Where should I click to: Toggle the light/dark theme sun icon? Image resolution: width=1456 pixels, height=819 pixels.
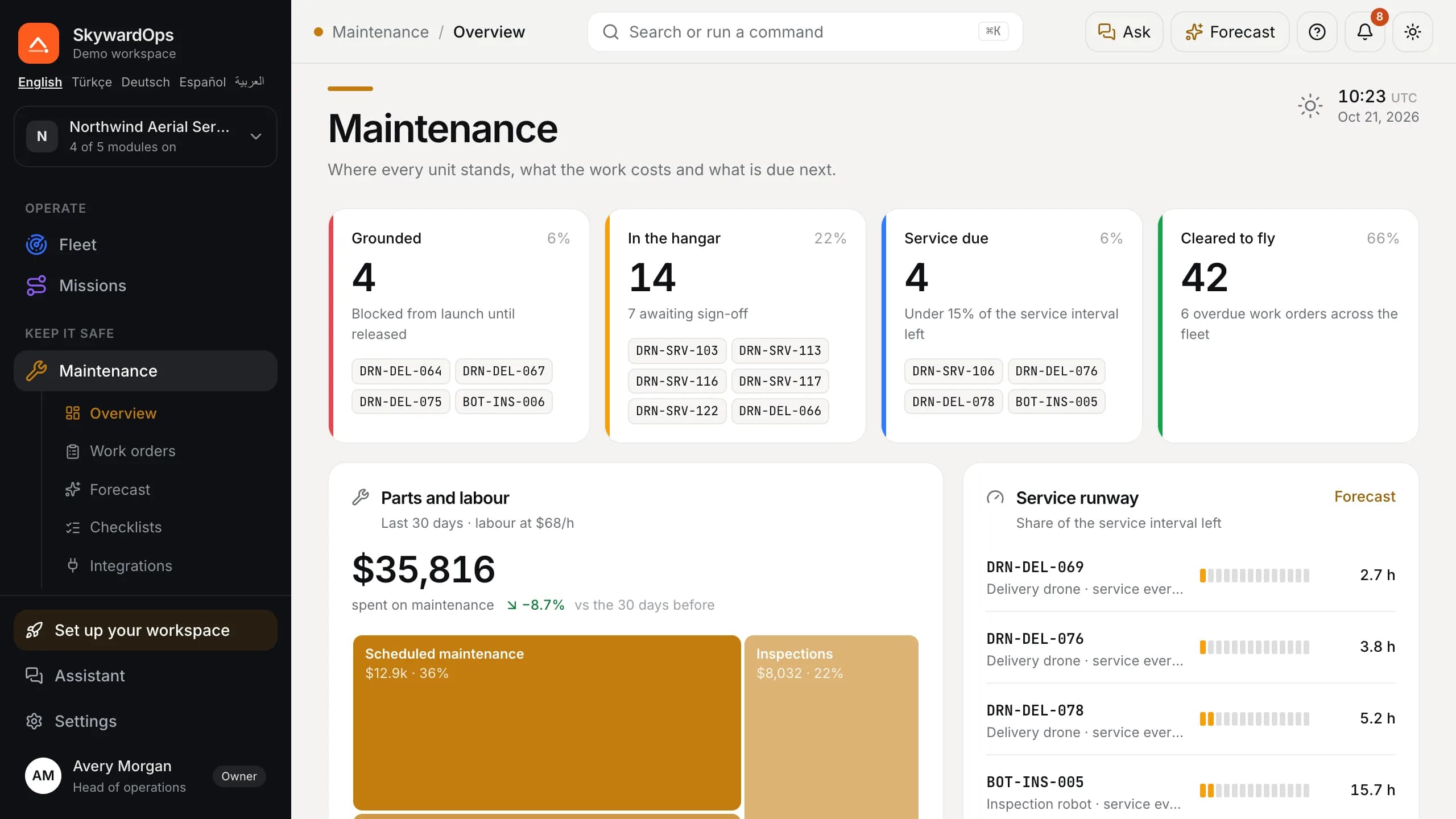(1413, 32)
